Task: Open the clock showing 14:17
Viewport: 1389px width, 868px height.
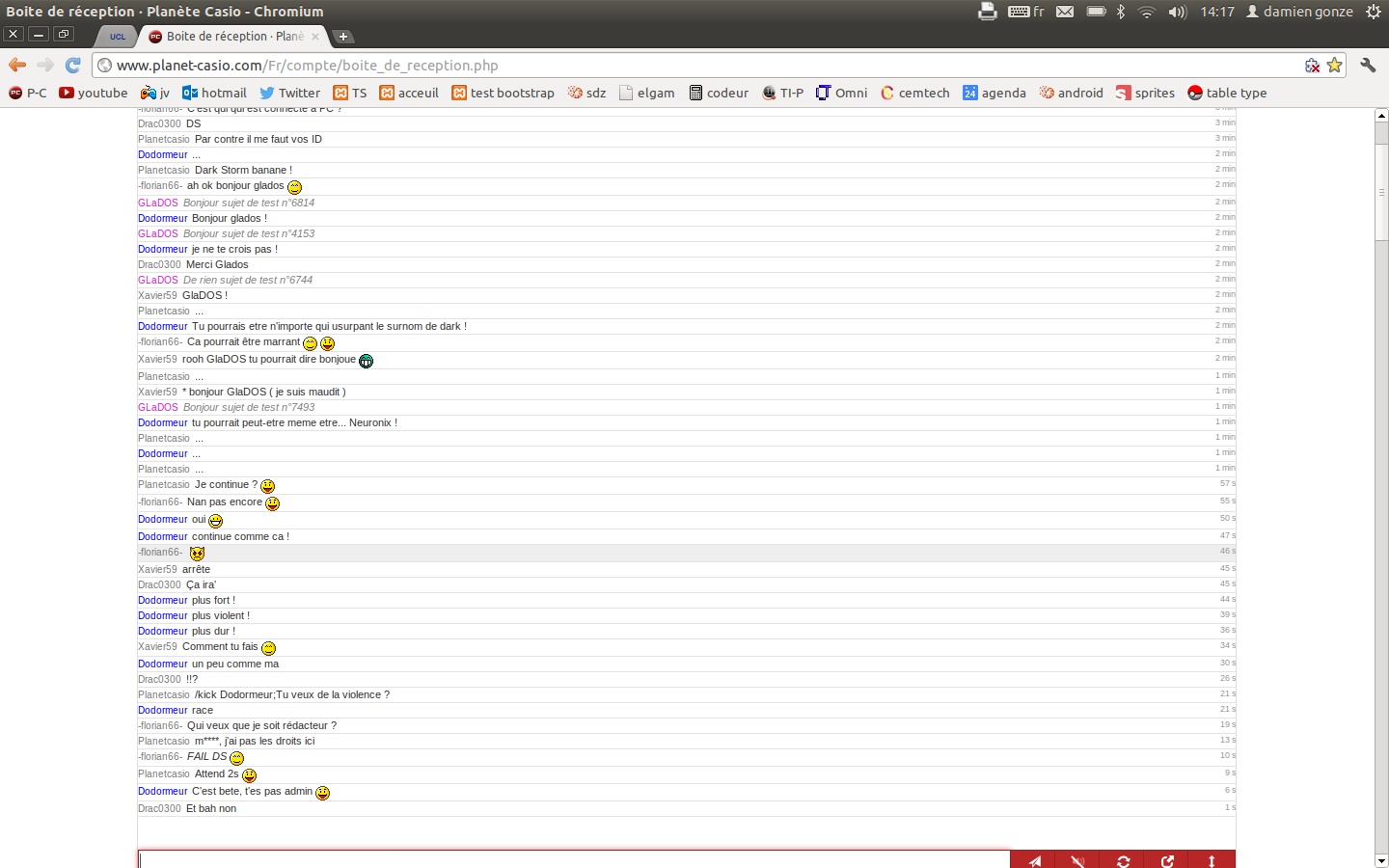Action: tap(1217, 12)
